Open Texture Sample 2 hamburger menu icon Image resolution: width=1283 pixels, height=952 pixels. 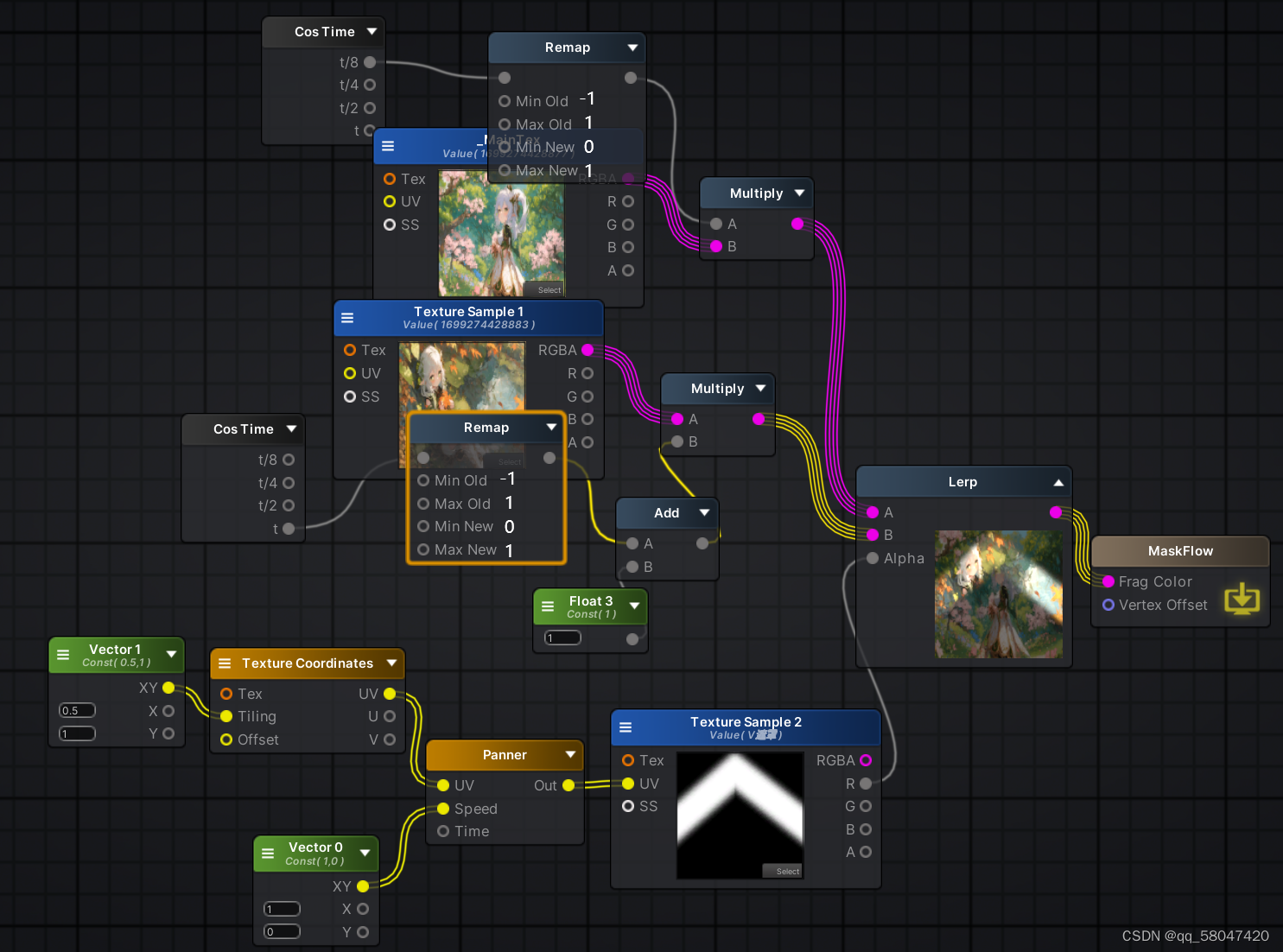(626, 727)
